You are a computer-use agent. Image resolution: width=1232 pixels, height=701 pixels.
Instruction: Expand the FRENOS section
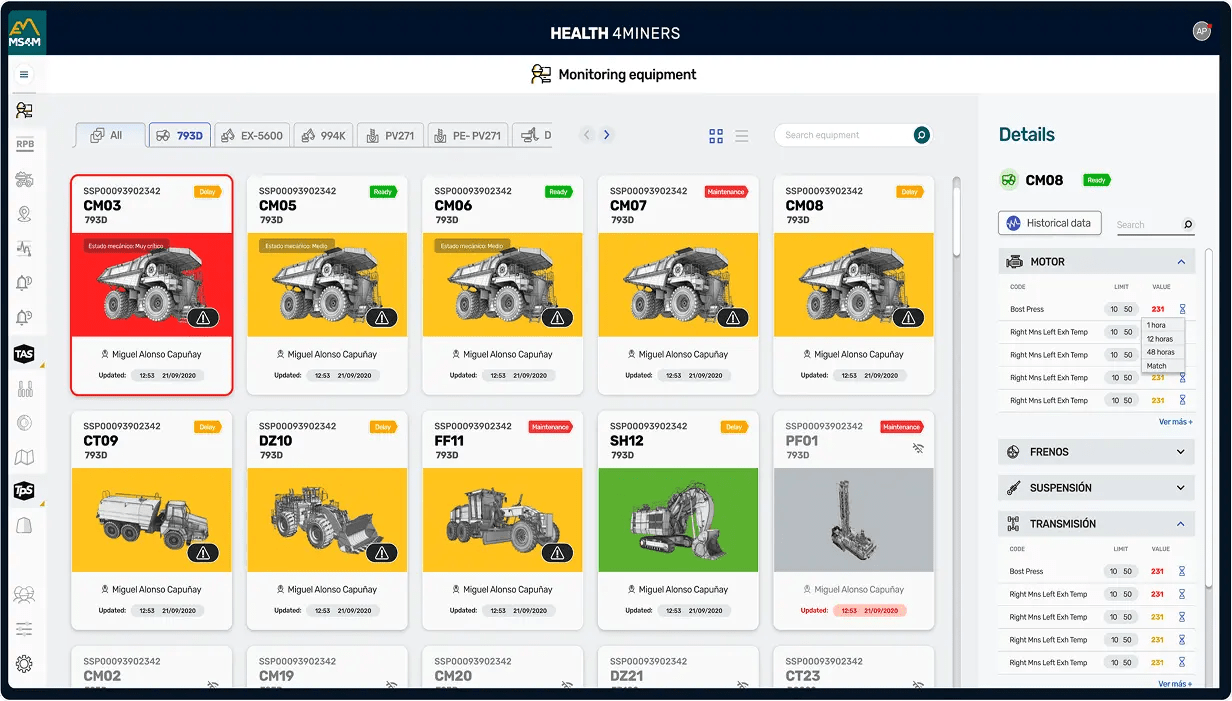[x=1181, y=452]
